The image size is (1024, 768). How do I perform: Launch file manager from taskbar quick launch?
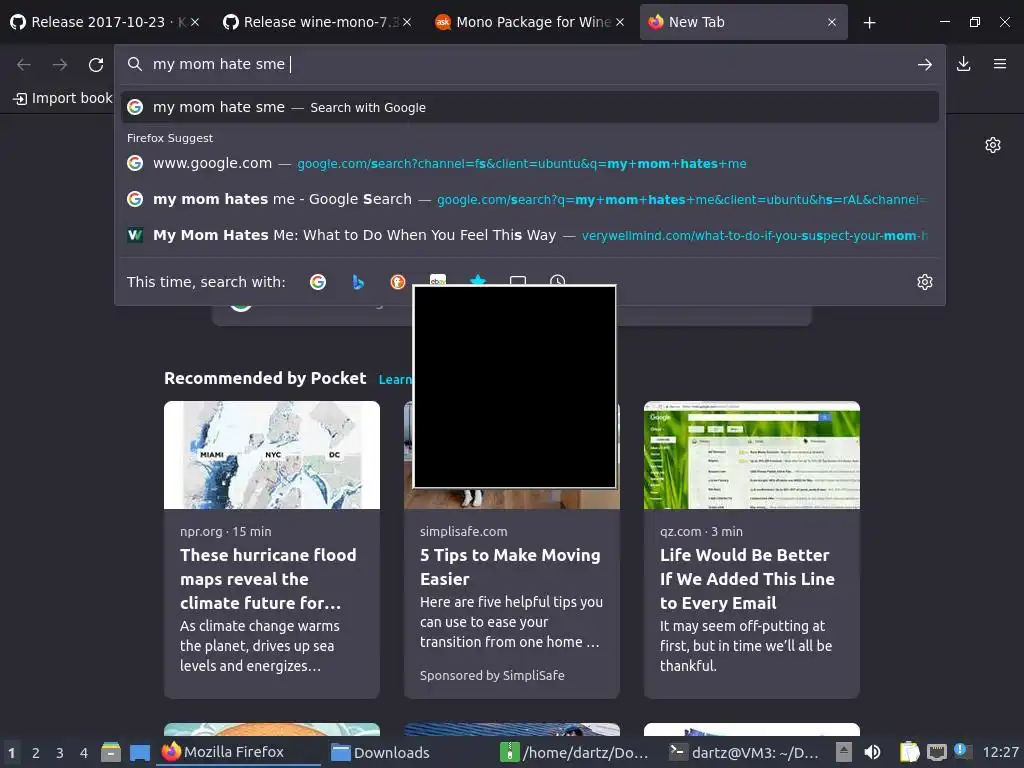click(x=111, y=752)
